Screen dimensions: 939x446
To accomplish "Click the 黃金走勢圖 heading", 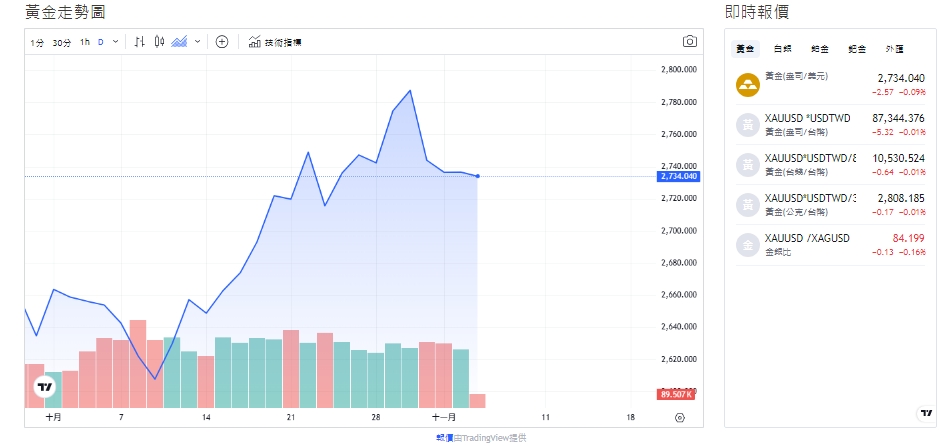I will click(65, 11).
